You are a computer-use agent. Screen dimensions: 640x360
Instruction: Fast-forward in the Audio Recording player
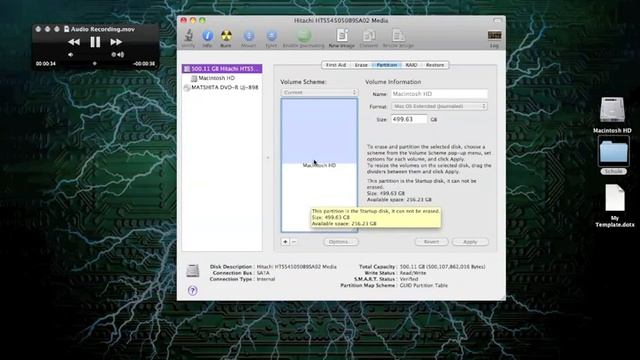pyautogui.click(x=116, y=42)
